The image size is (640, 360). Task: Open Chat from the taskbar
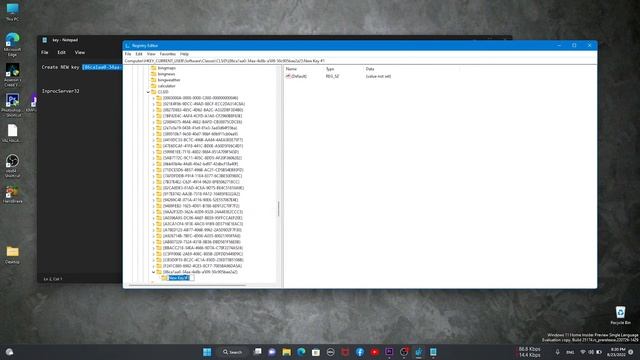coord(272,352)
